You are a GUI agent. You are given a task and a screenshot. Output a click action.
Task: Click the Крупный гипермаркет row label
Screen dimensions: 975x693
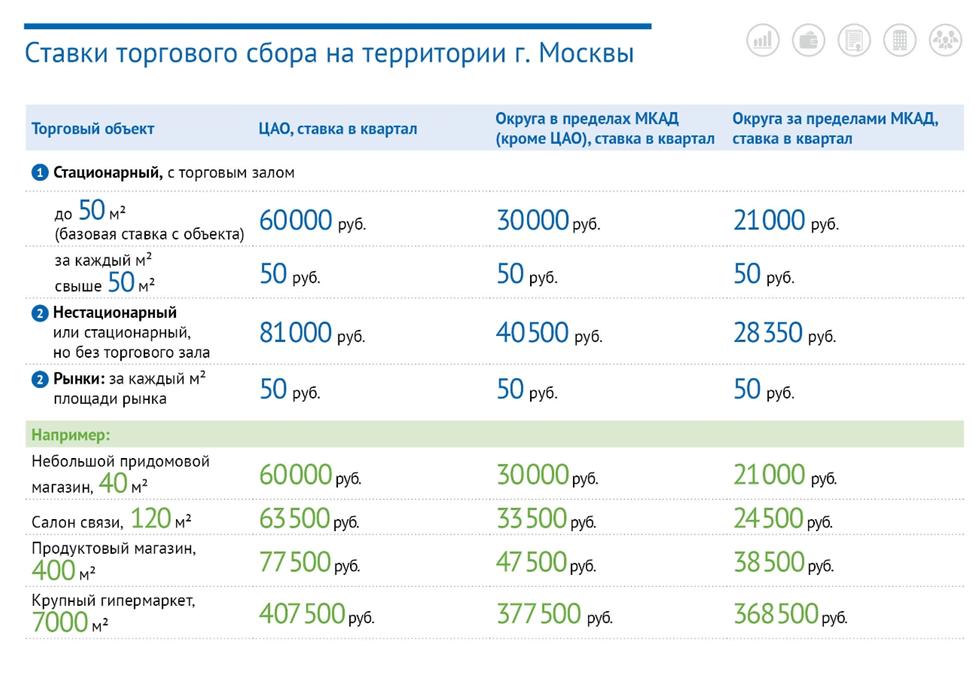(113, 612)
